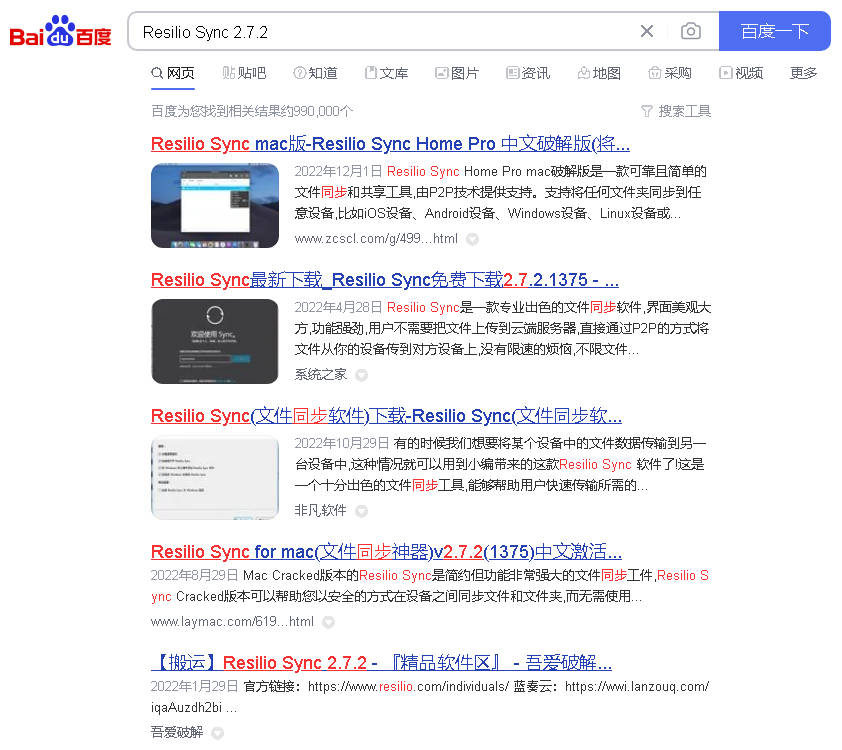Open the www.zcscl.com source URL
Screen dimensions: 842x750
coord(376,238)
